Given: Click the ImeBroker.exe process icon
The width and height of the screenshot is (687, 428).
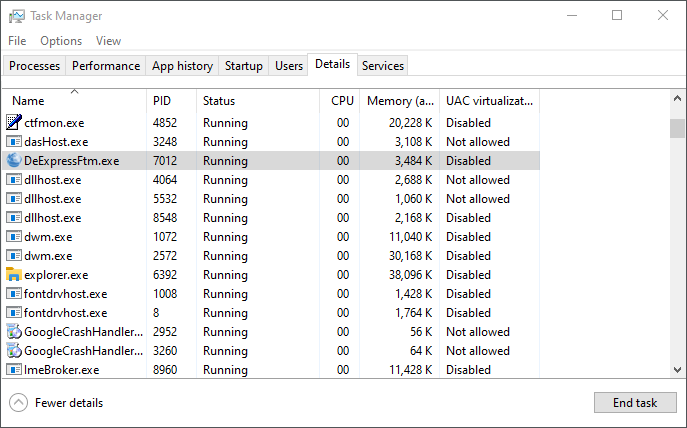Looking at the screenshot, I should (14, 370).
